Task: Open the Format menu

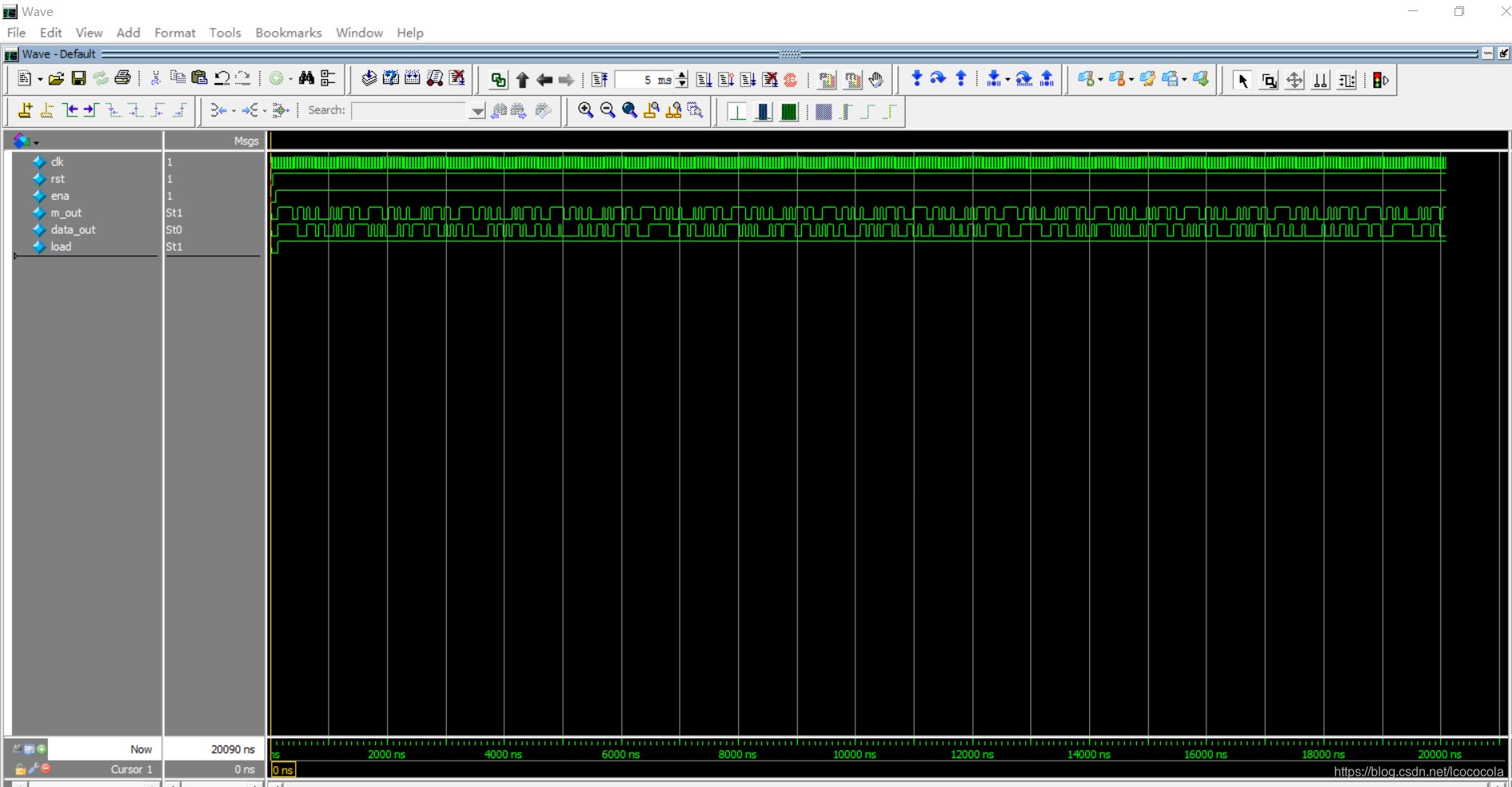Action: click(175, 33)
